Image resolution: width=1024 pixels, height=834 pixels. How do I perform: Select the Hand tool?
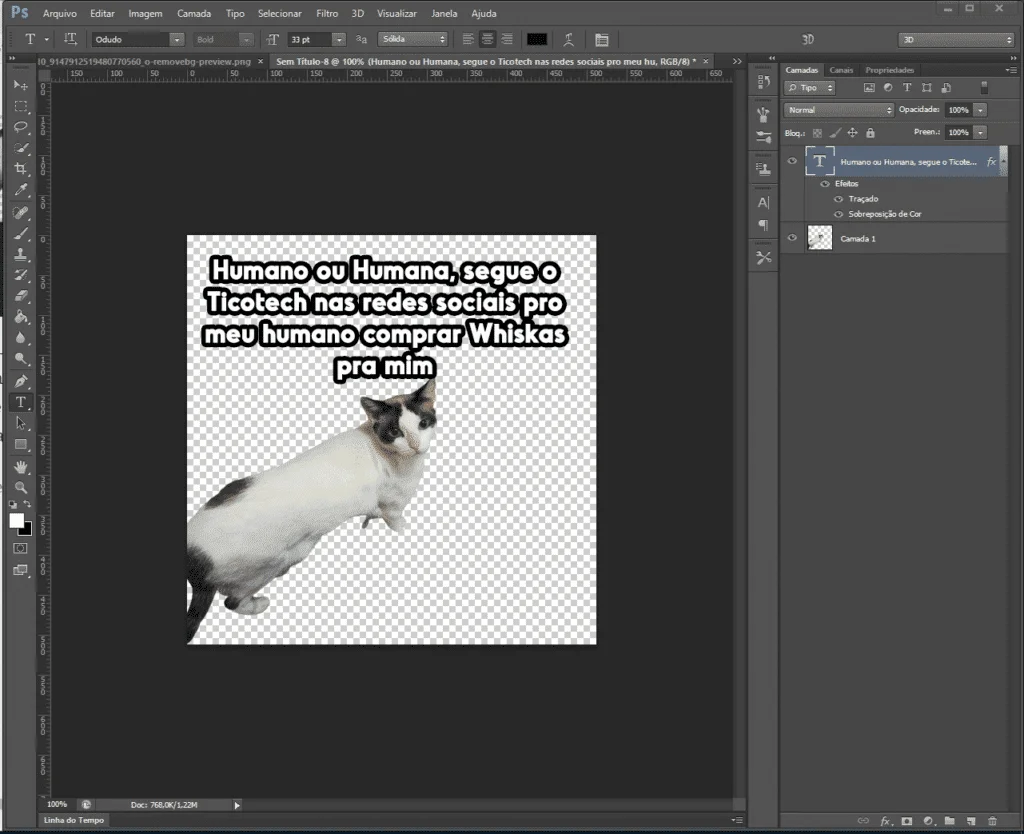20,466
